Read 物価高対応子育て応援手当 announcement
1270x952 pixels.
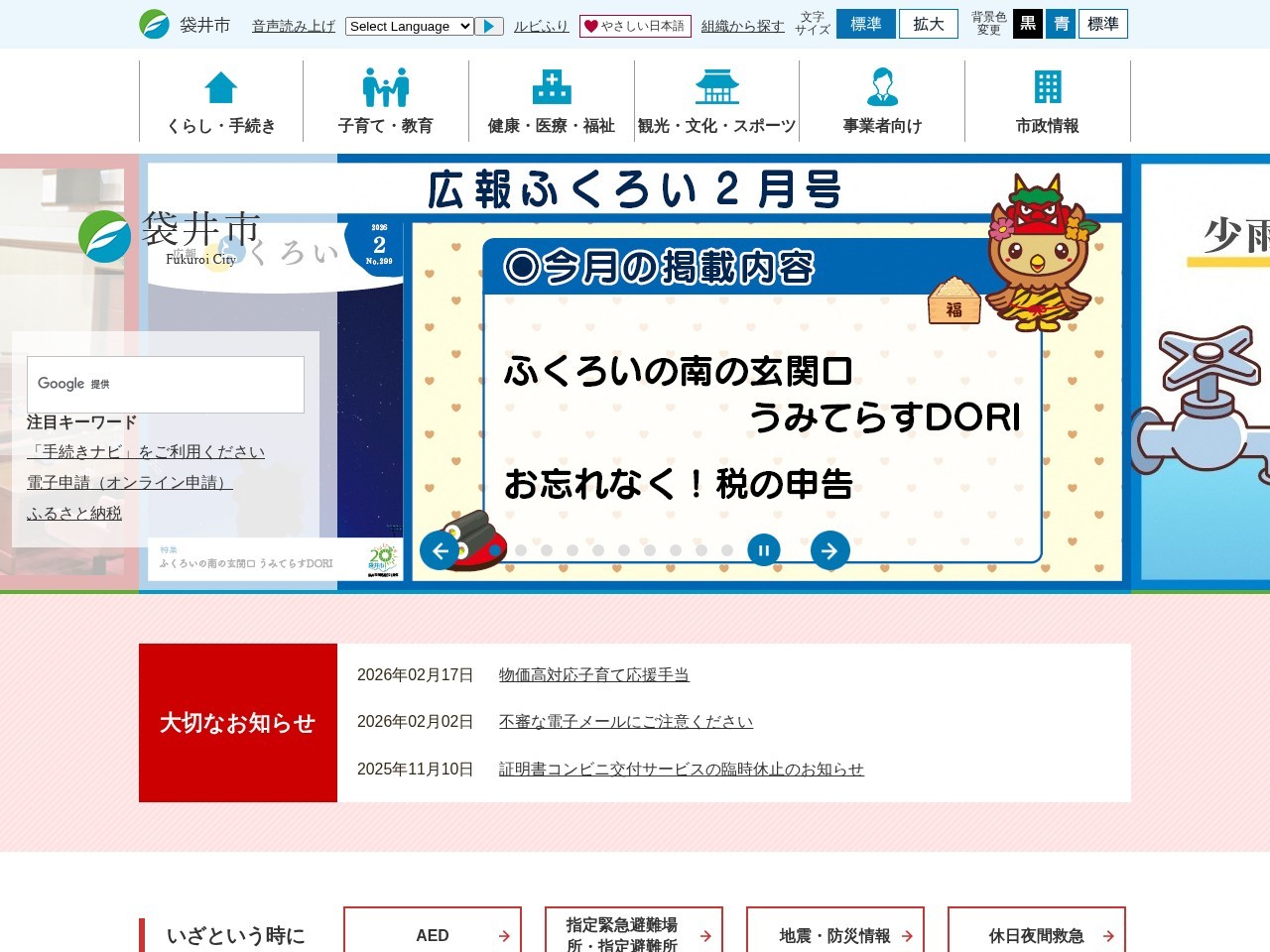[593, 674]
